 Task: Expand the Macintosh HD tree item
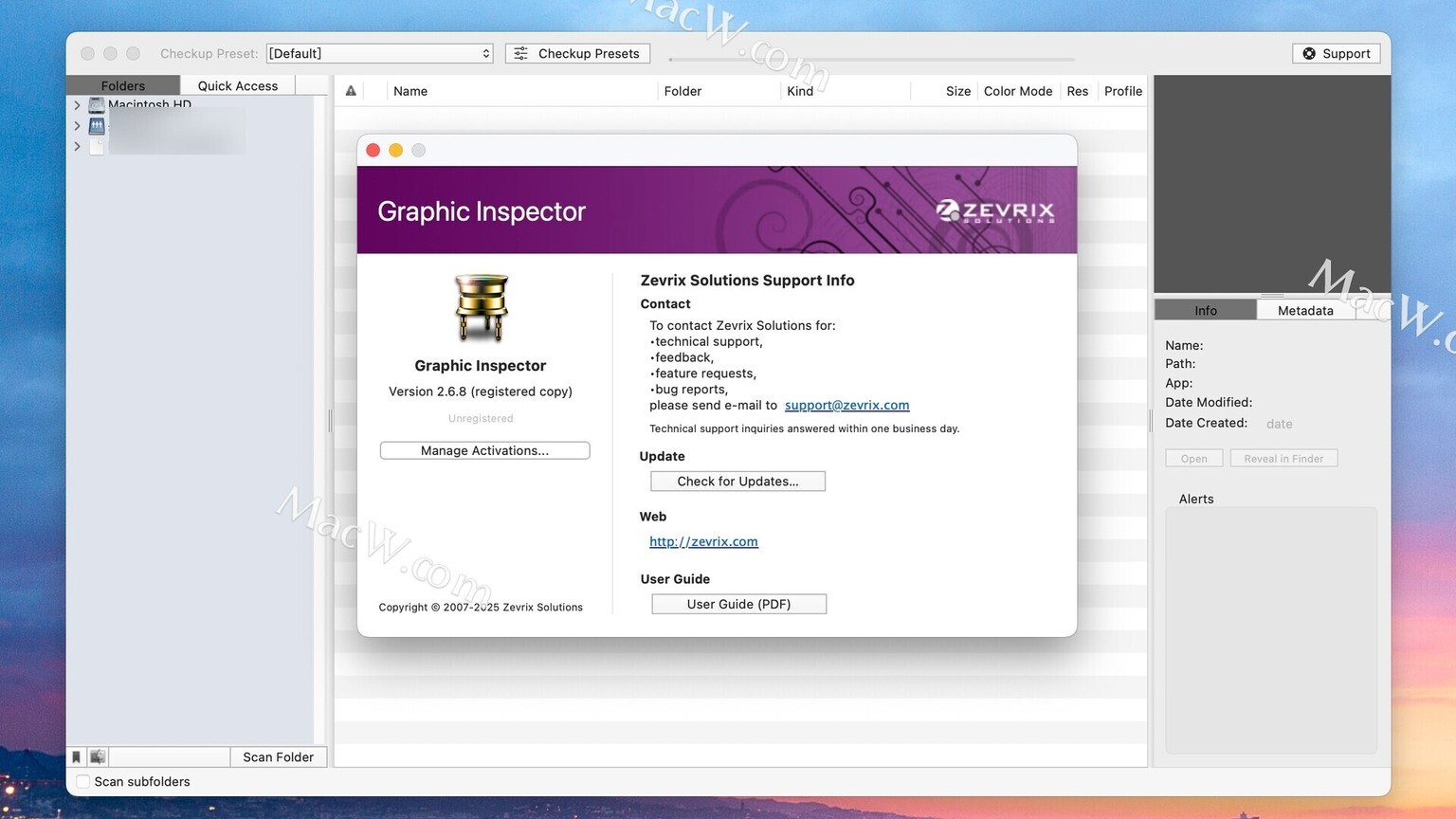click(x=77, y=105)
